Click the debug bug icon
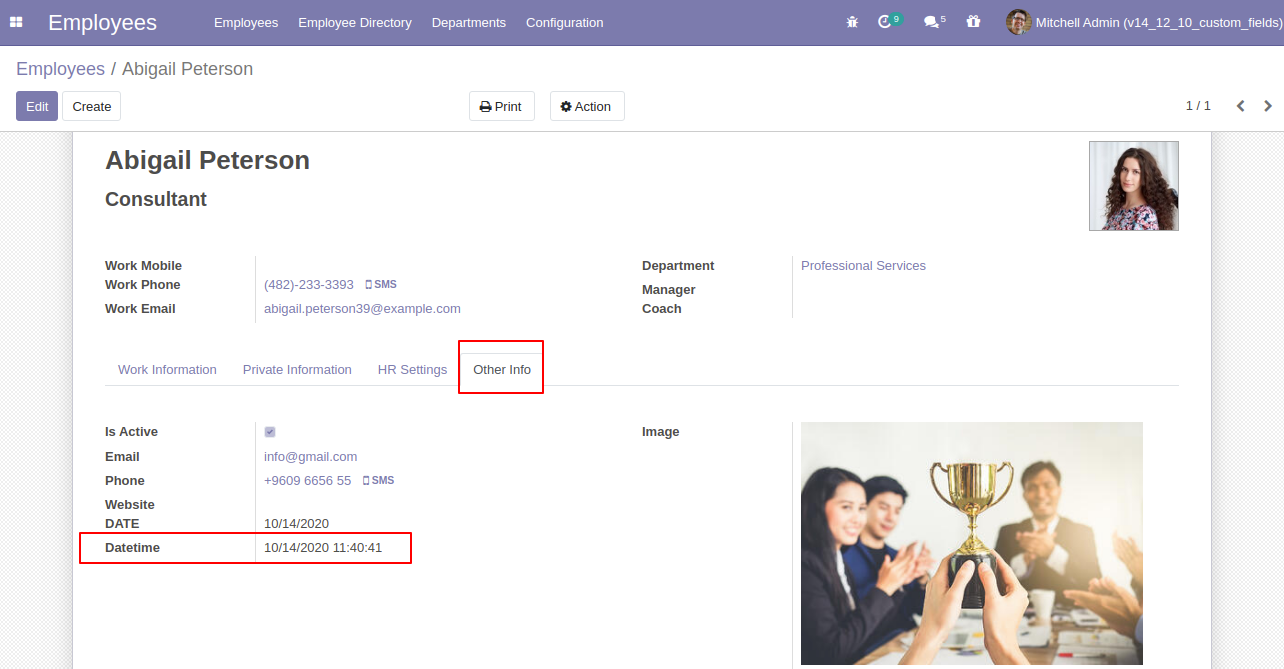Viewport: 1284px width, 669px height. pyautogui.click(x=852, y=22)
